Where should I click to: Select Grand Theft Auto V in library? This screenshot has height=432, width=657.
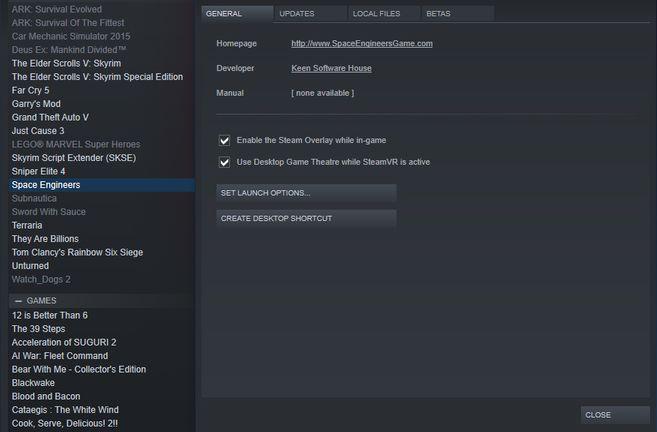coord(50,117)
